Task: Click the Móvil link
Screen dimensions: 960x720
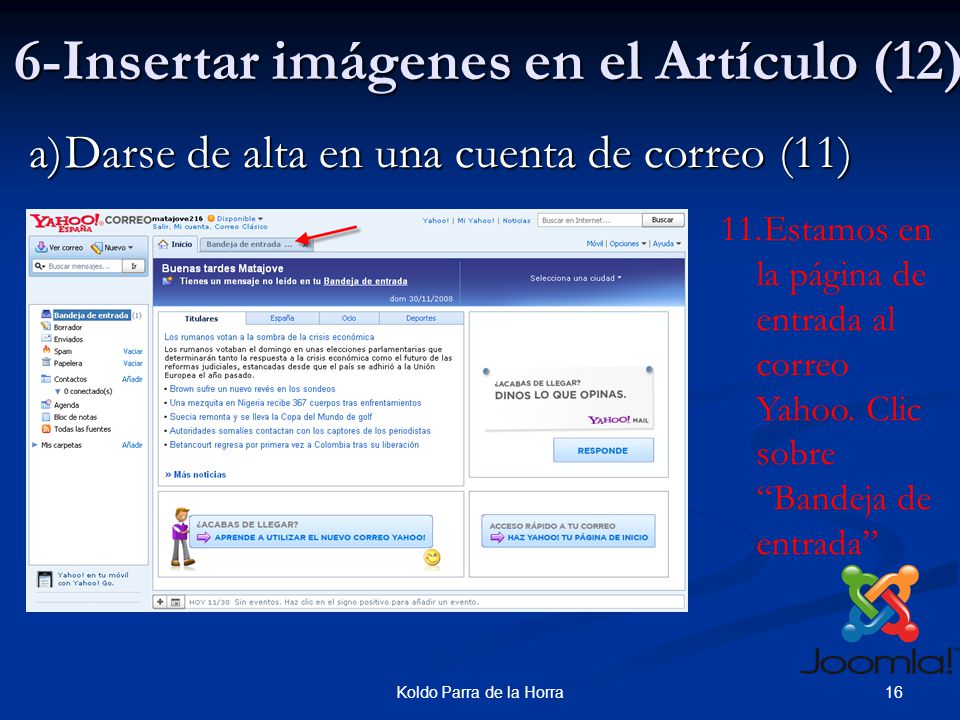Action: [x=594, y=244]
